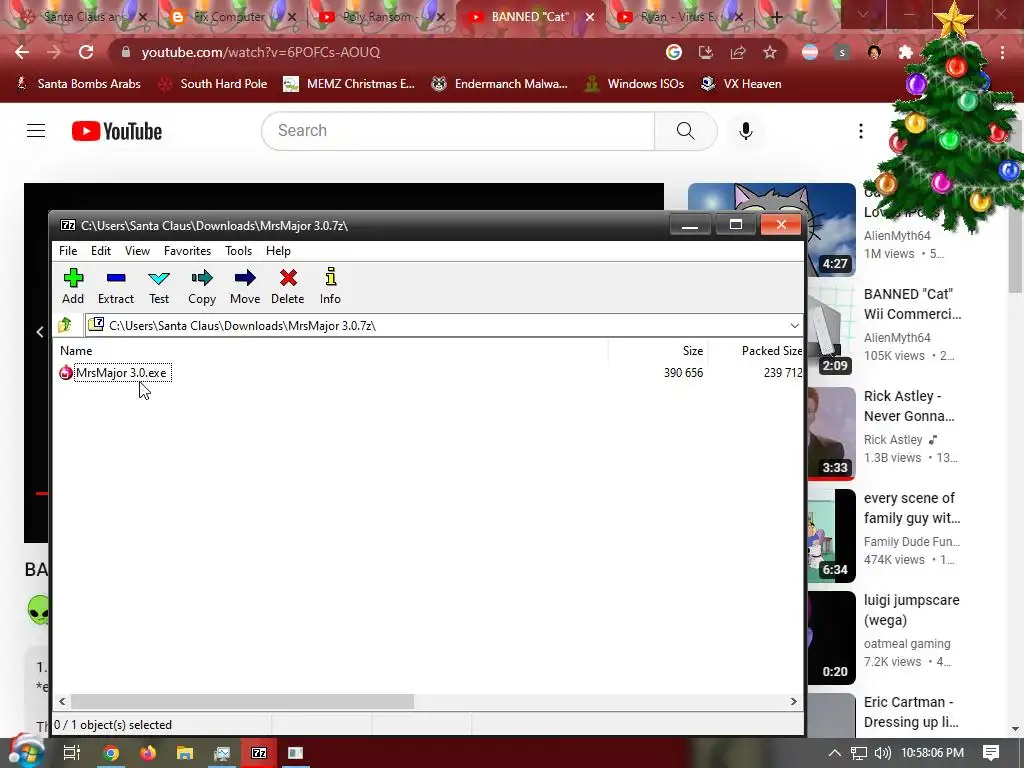1024x768 pixels.
Task: Open the 7-Zip Help menu
Action: point(278,251)
